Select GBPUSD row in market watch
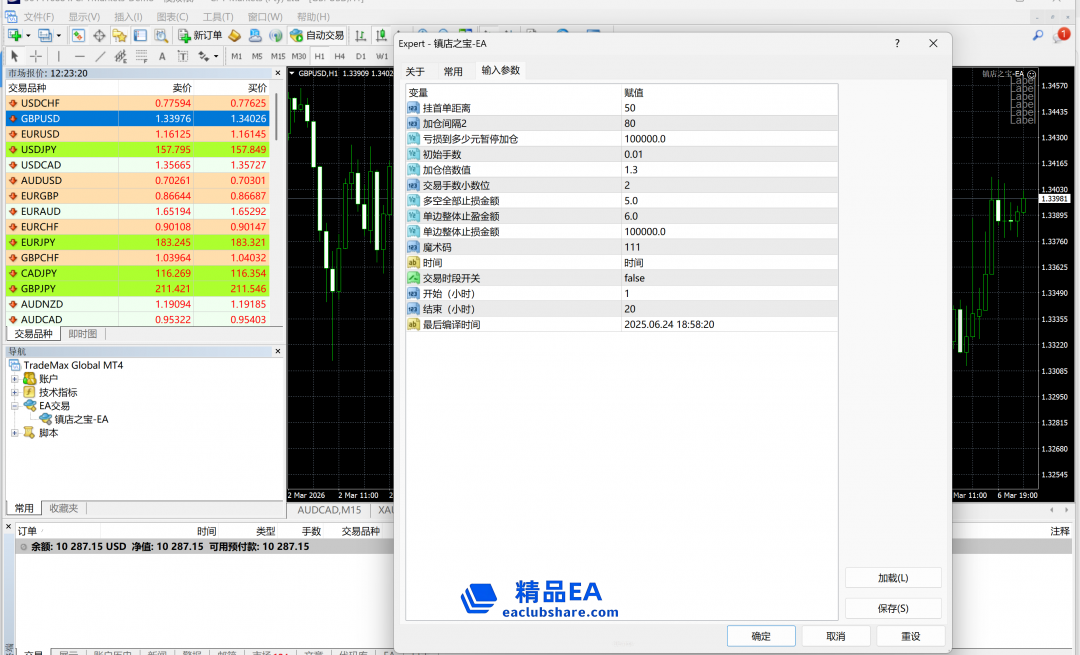The width and height of the screenshot is (1080, 655). 60,119
